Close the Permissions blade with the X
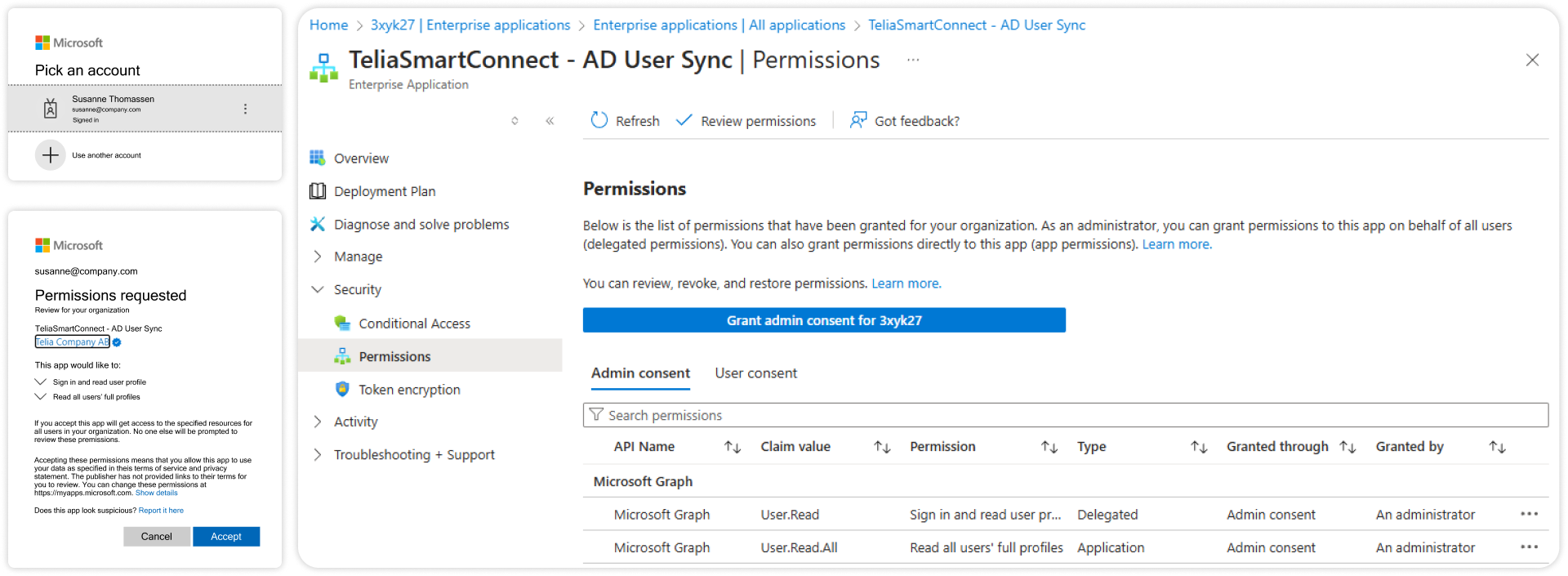The height and width of the screenshot is (576, 1568). 1532,60
